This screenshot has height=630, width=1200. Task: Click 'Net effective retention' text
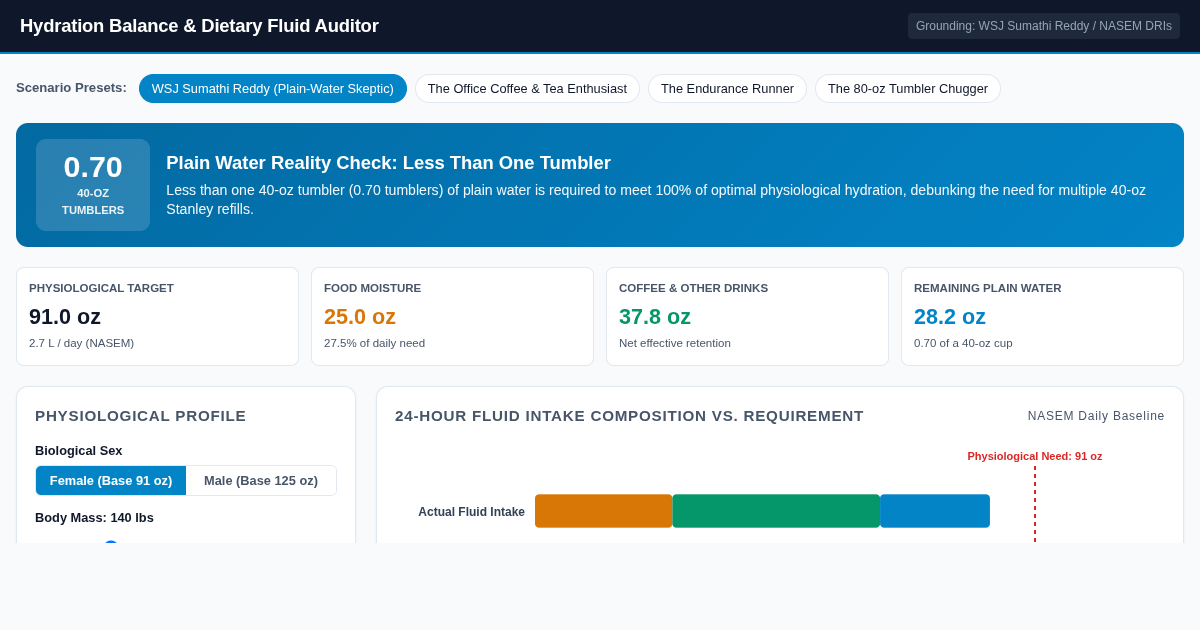pyautogui.click(x=675, y=343)
